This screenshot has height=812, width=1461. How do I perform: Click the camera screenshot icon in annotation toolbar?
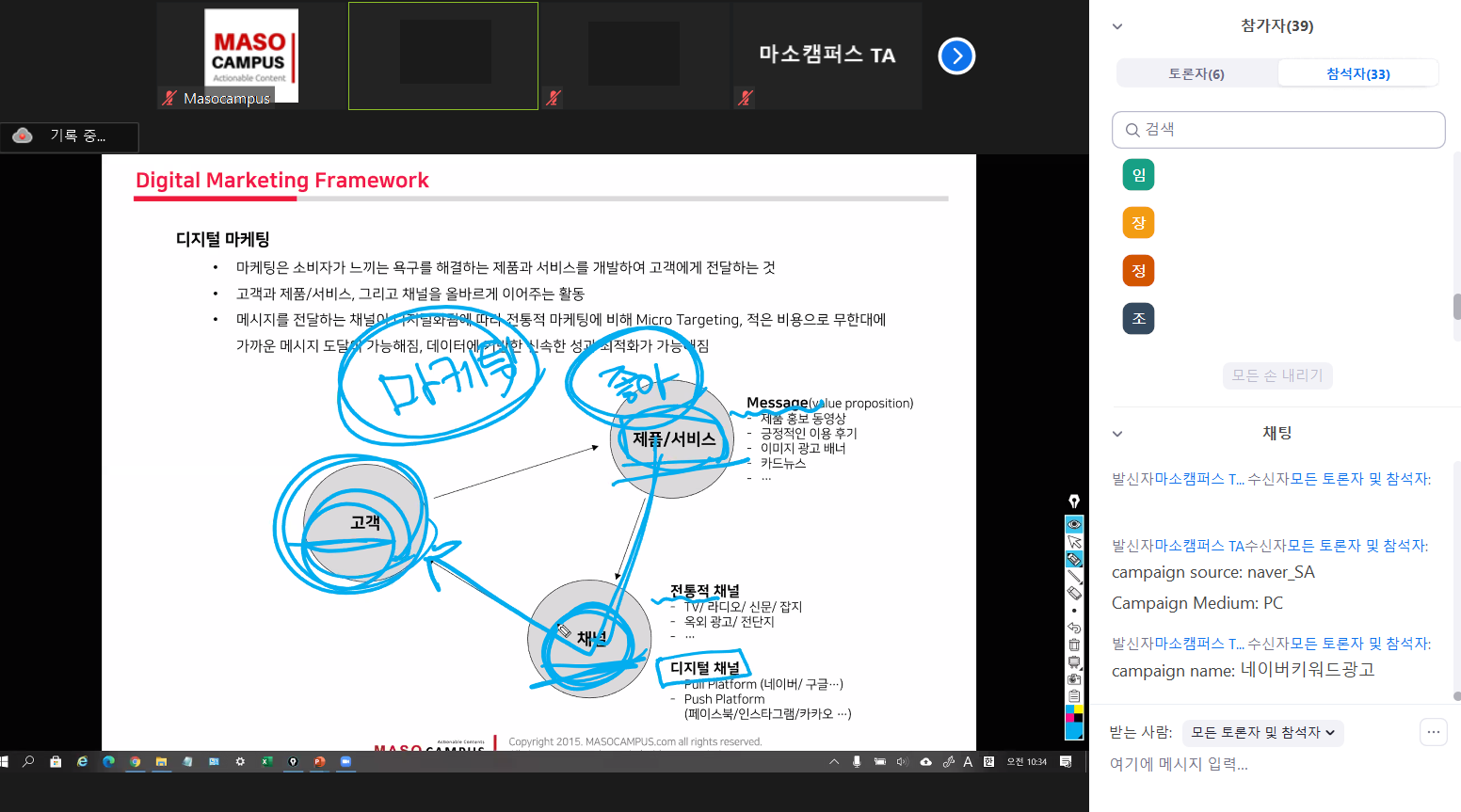(x=1074, y=678)
